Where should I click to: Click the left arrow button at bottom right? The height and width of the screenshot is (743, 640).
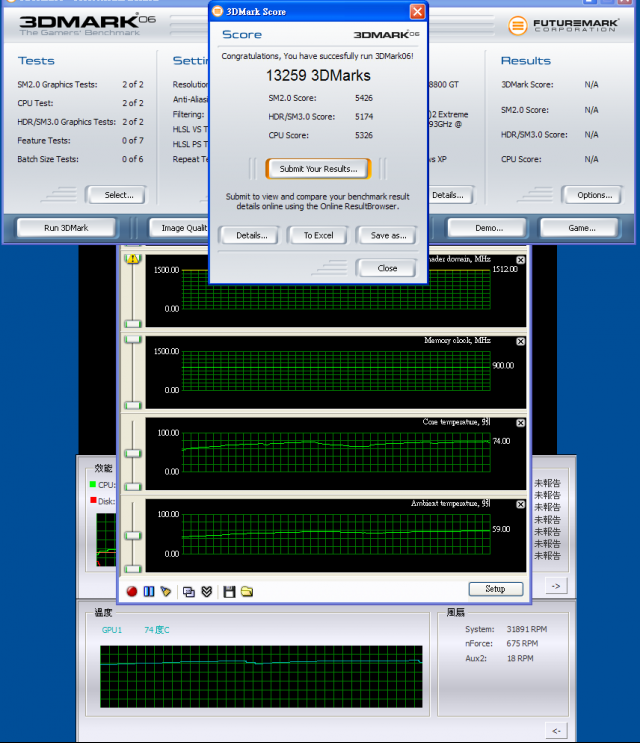[556, 731]
